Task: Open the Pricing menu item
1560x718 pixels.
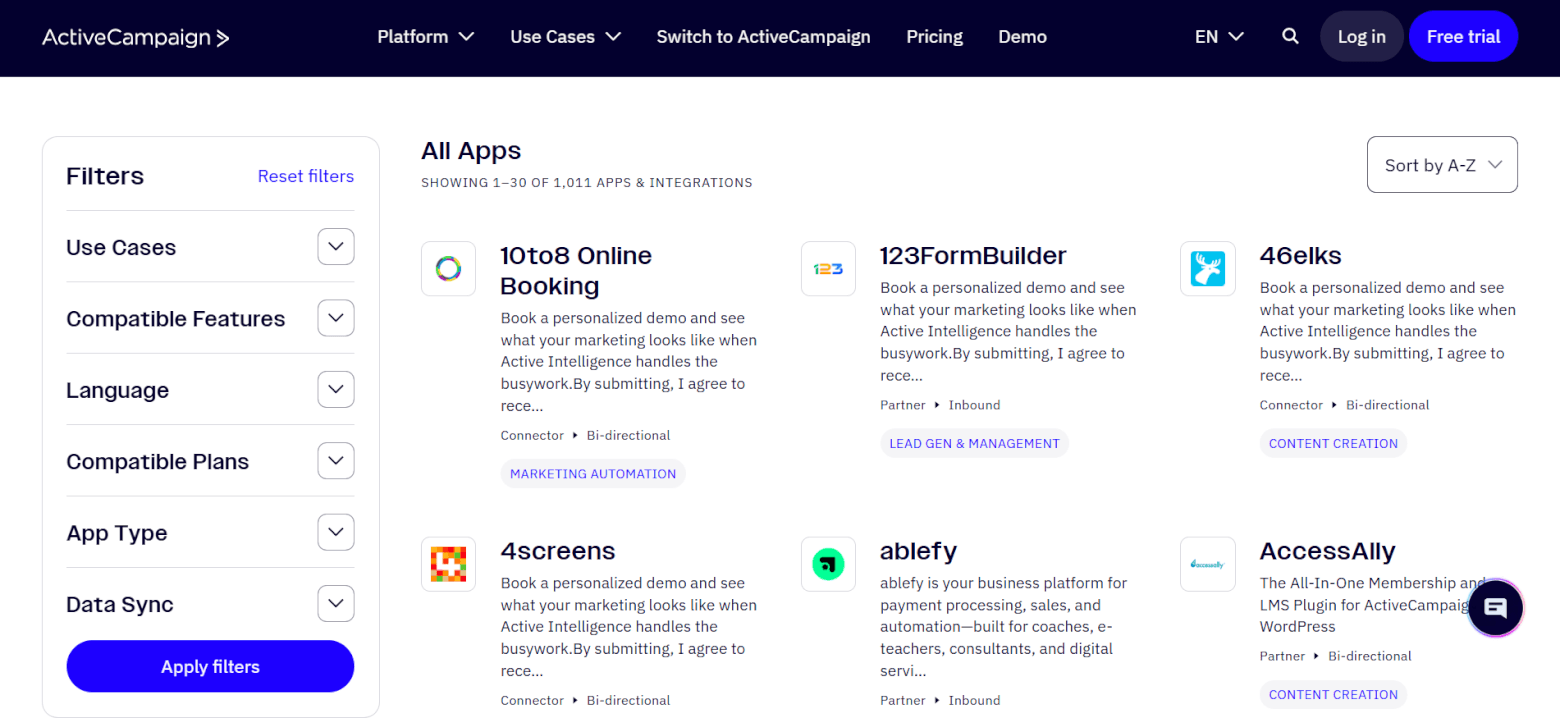Action: click(934, 36)
